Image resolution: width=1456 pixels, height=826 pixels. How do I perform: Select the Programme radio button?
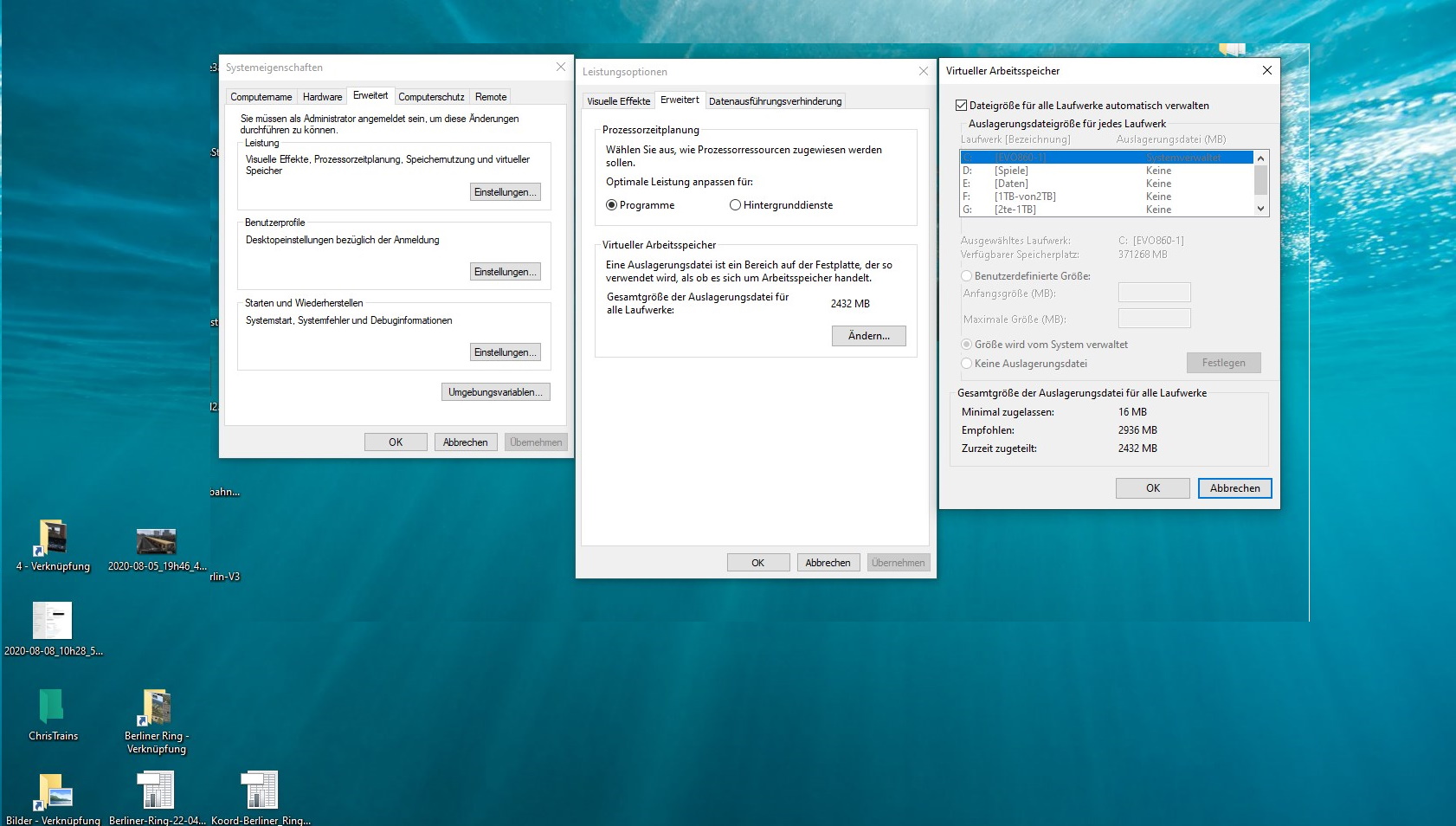(612, 205)
